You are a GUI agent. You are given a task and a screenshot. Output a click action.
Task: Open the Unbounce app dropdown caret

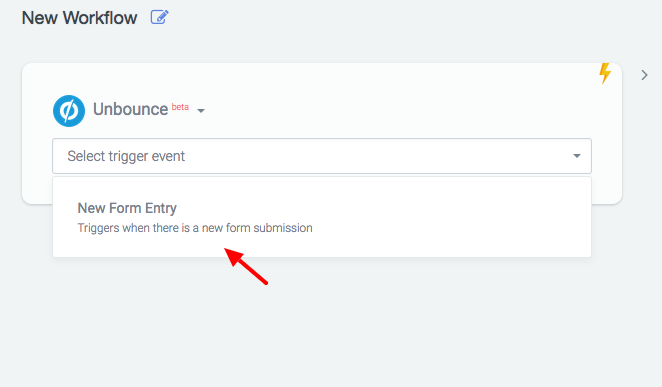click(201, 111)
